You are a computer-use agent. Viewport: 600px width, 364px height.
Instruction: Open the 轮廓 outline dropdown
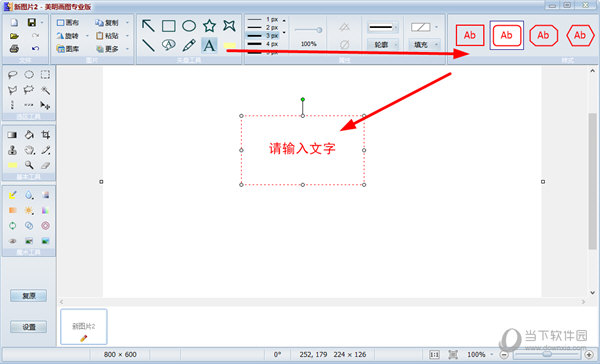pos(383,45)
